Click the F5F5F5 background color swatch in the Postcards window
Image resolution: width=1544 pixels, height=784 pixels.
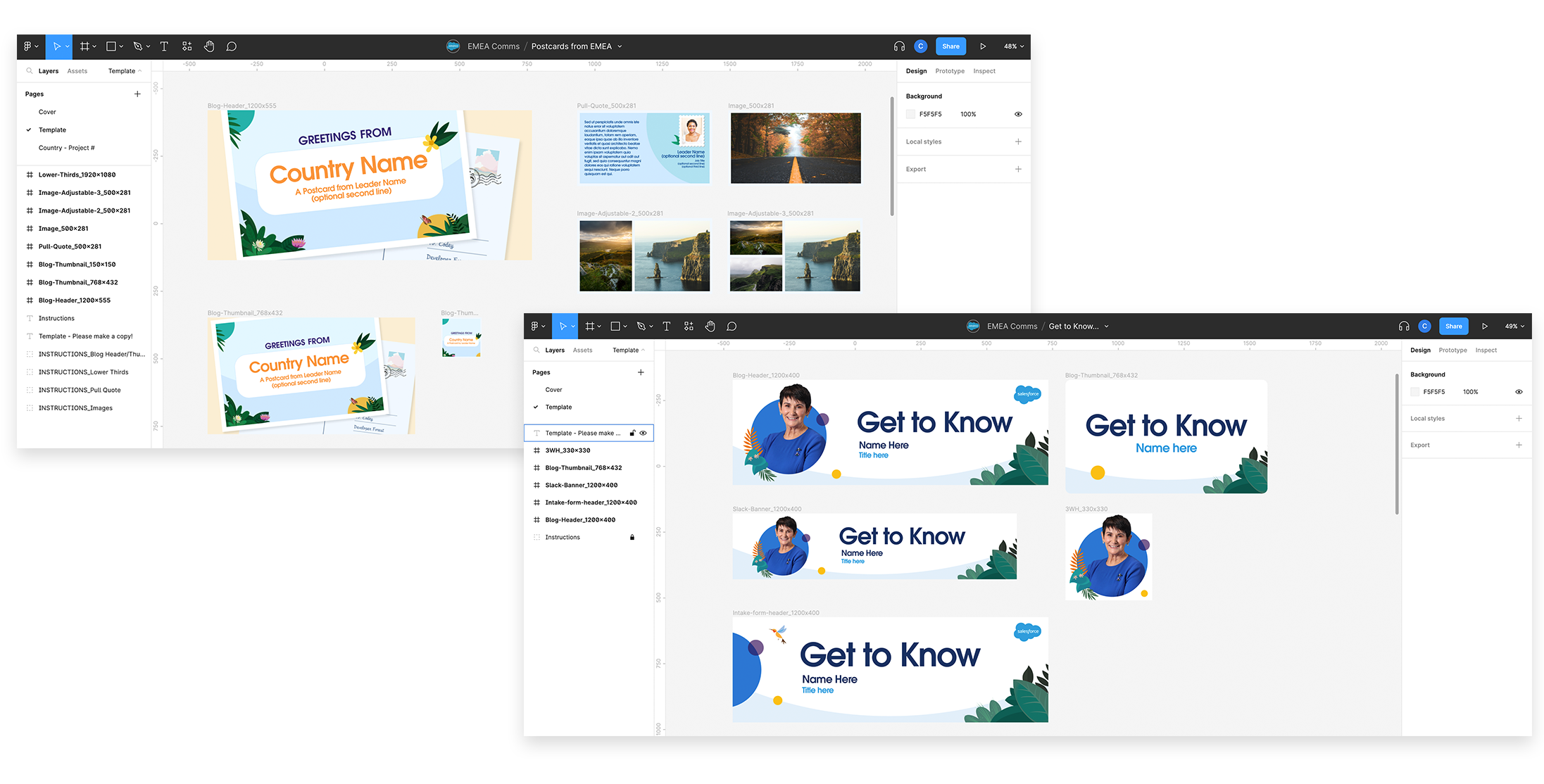coord(910,114)
